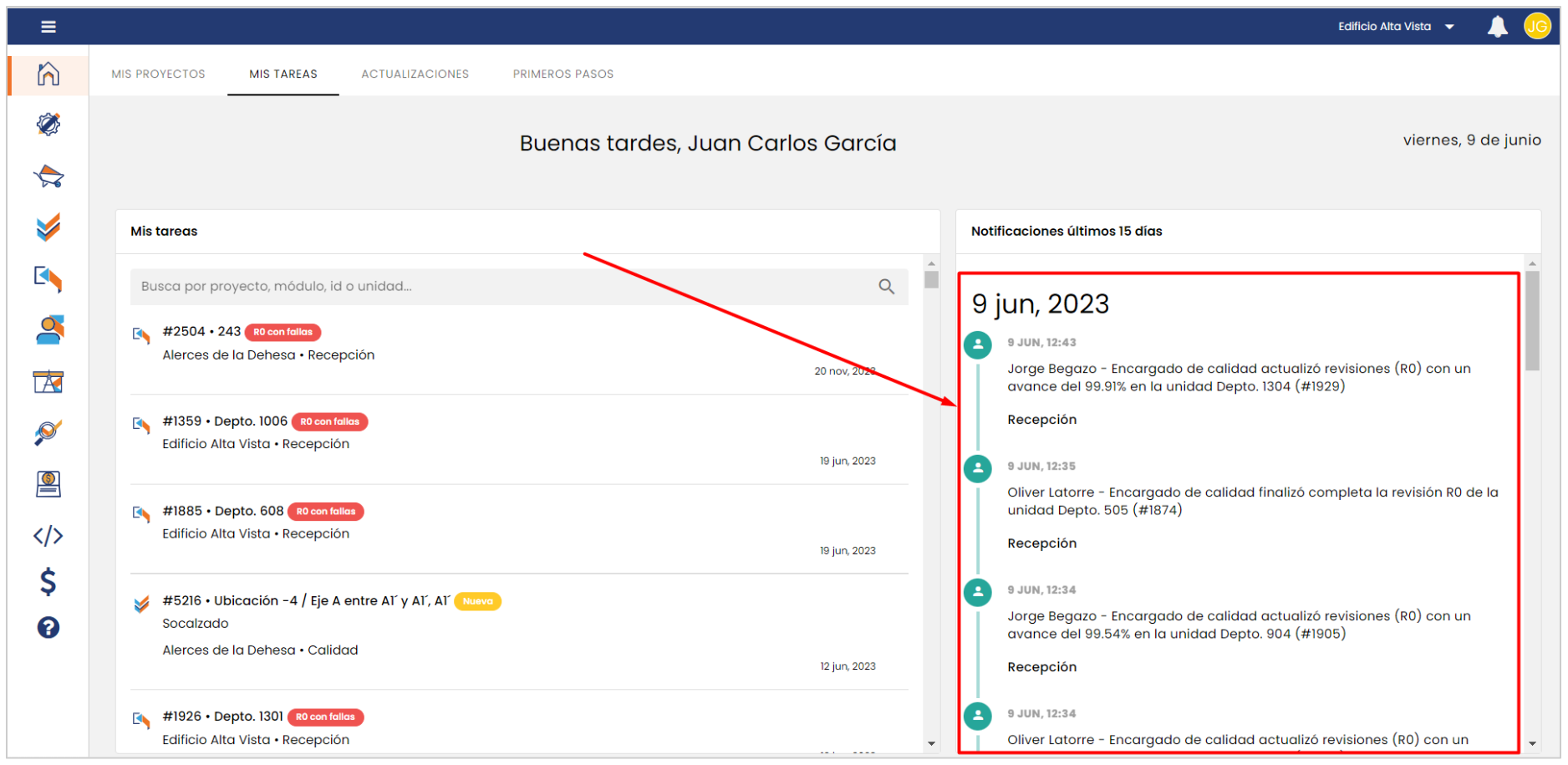Screen dimensions: 1568x765
Task: Click the JG user avatar
Action: coord(1536,27)
